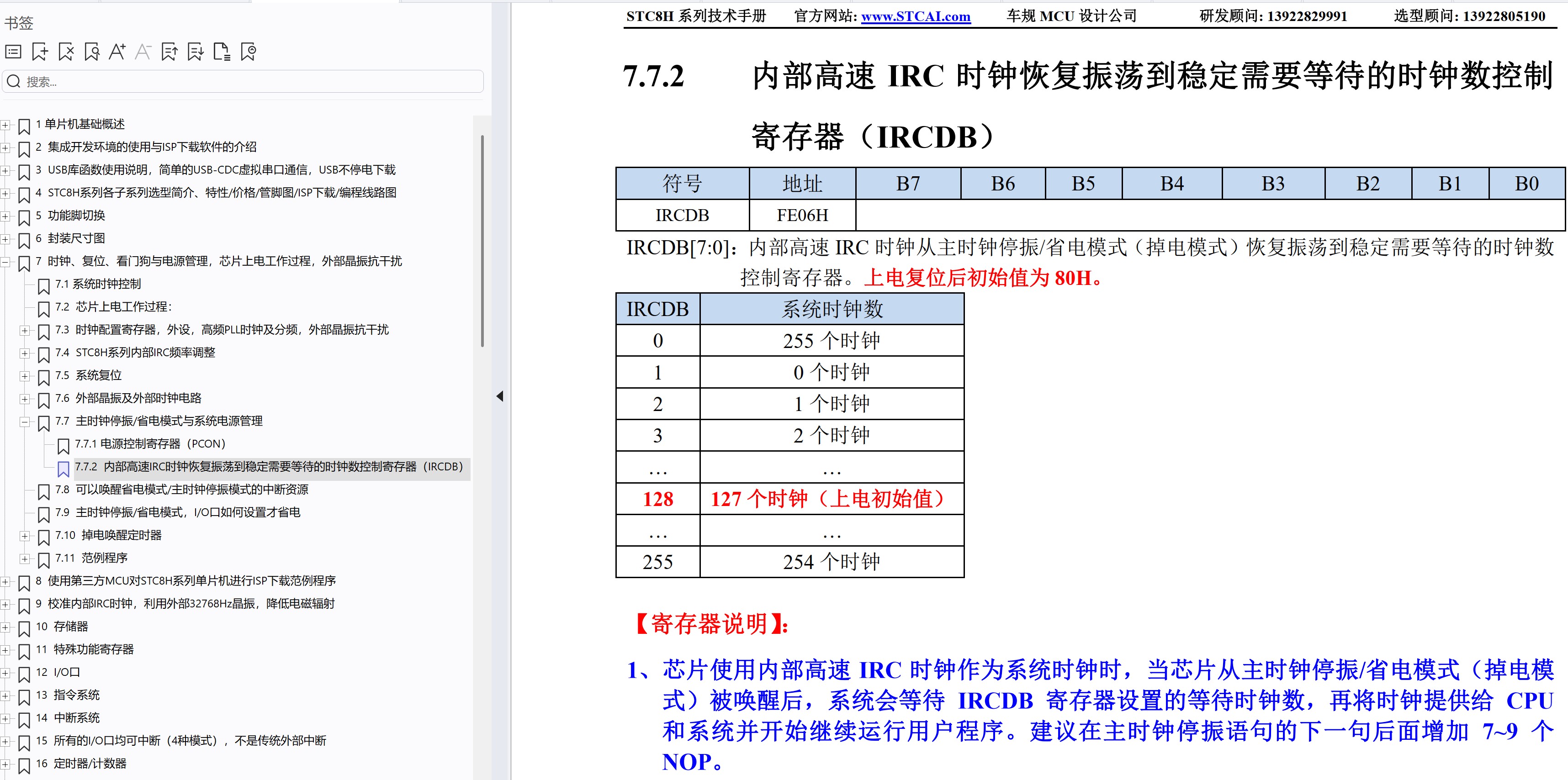The height and width of the screenshot is (780, 1568).
Task: Collapse section 7.7 主时钟停振/省电模式
Action: point(25,422)
